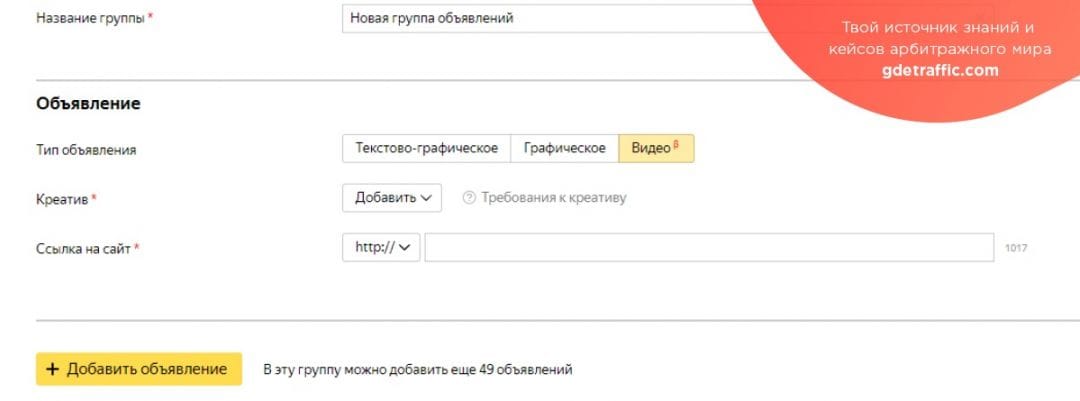The width and height of the screenshot is (1080, 401).
Task: Click the question mark help icon
Action: (469, 198)
